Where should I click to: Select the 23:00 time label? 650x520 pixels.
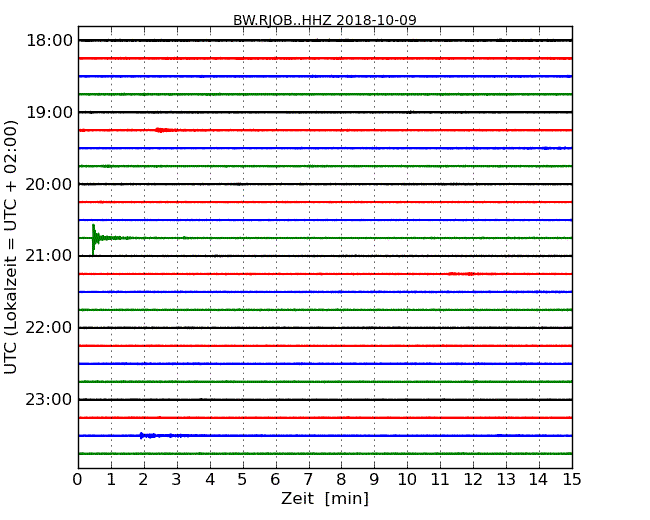(49, 399)
